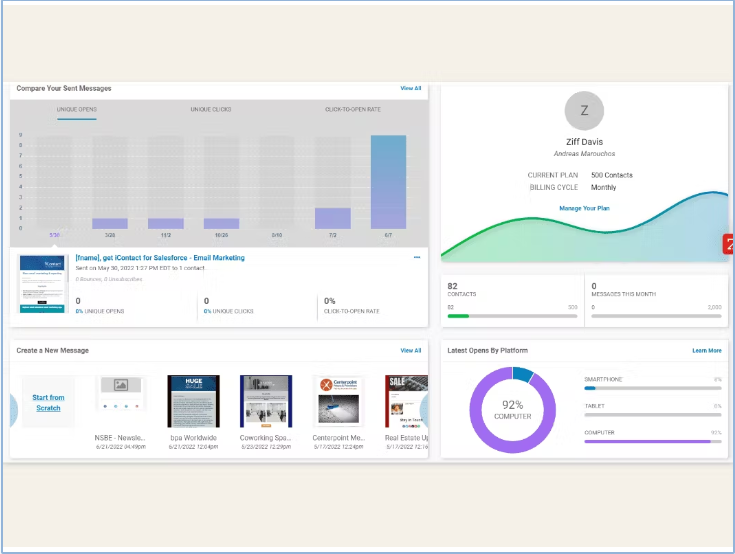Open the iContact for Salesforce message title
Viewport: 735px width, 554px height.
160,258
